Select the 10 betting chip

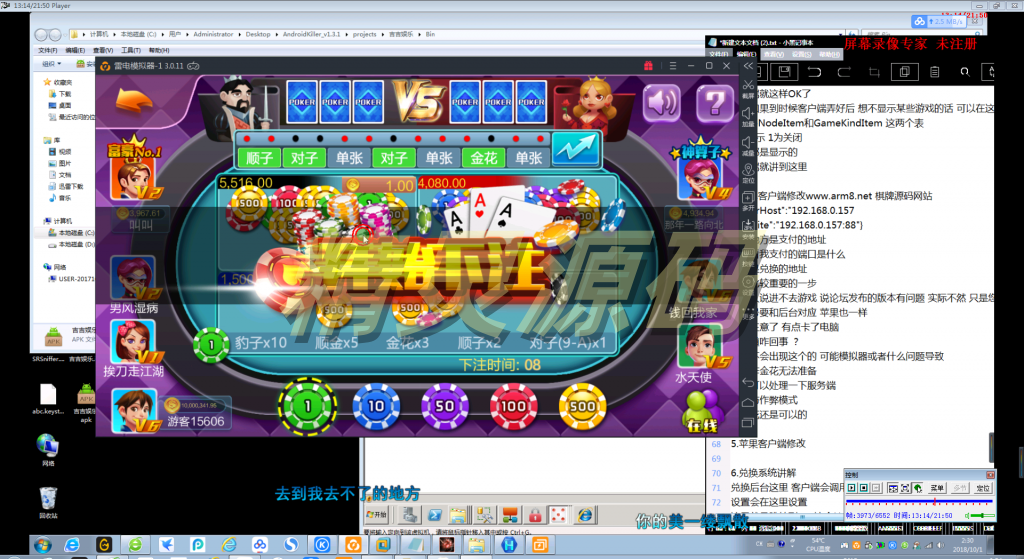click(376, 406)
